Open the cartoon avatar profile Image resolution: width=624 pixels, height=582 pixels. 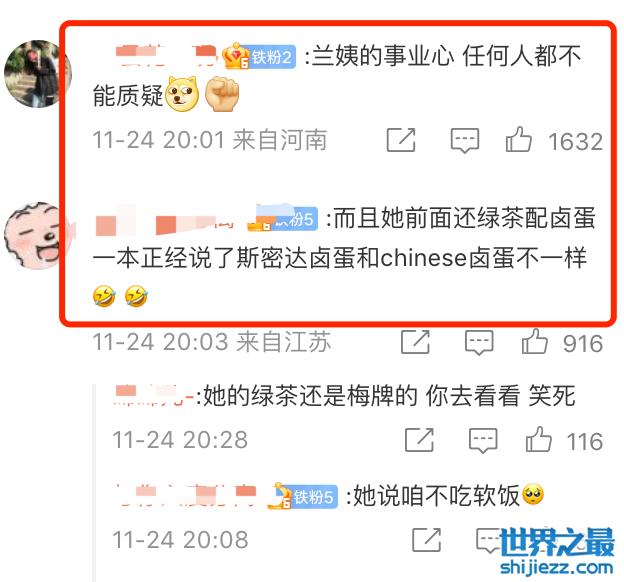click(39, 236)
